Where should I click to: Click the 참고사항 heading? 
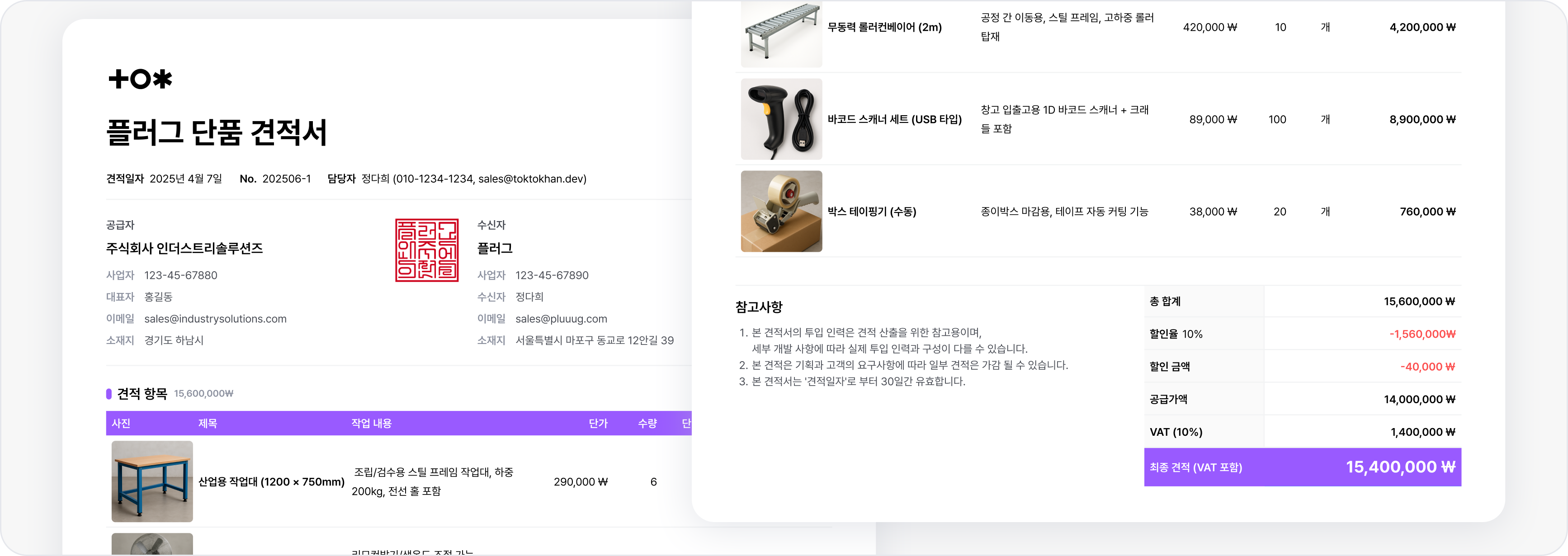point(759,307)
